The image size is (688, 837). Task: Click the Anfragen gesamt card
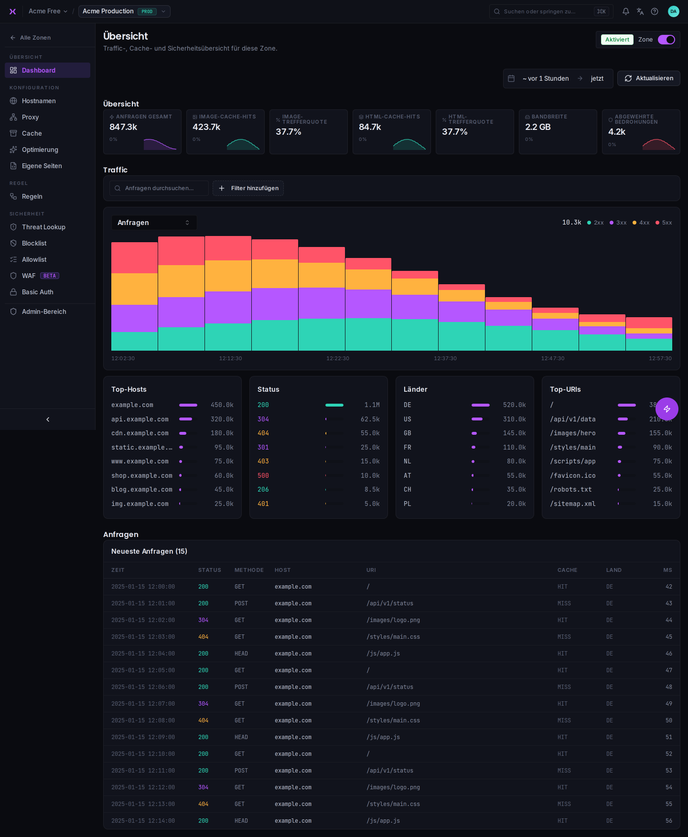[x=142, y=132]
